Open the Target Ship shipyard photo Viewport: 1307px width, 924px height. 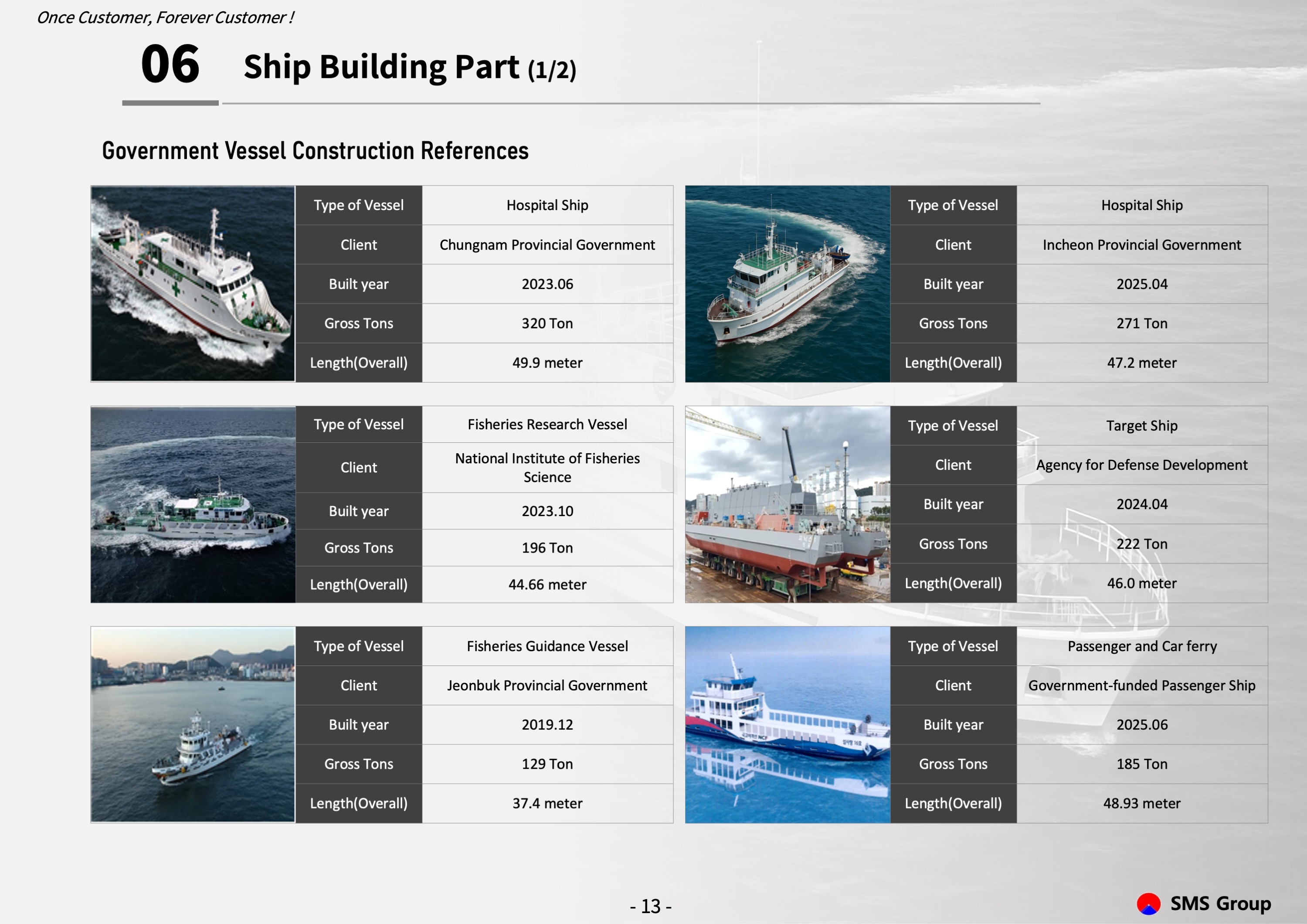pos(787,504)
